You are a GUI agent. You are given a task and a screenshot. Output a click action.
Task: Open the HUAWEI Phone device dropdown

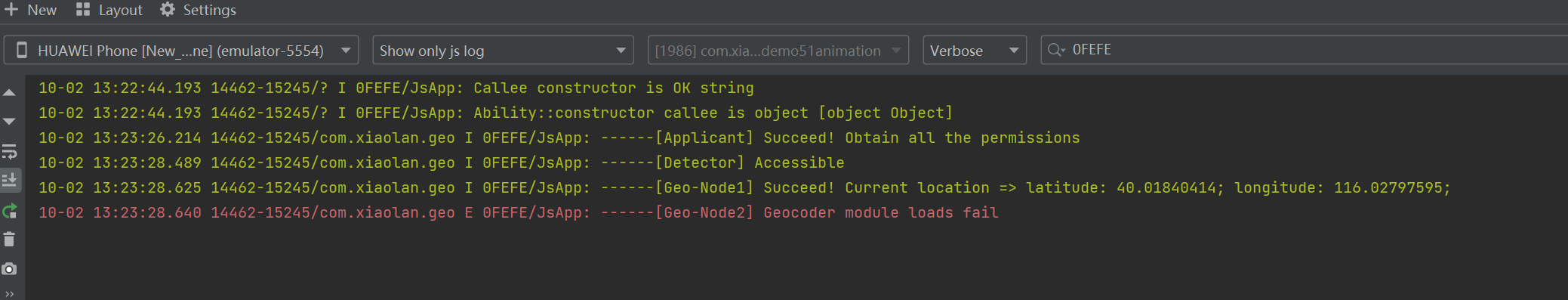(x=181, y=51)
